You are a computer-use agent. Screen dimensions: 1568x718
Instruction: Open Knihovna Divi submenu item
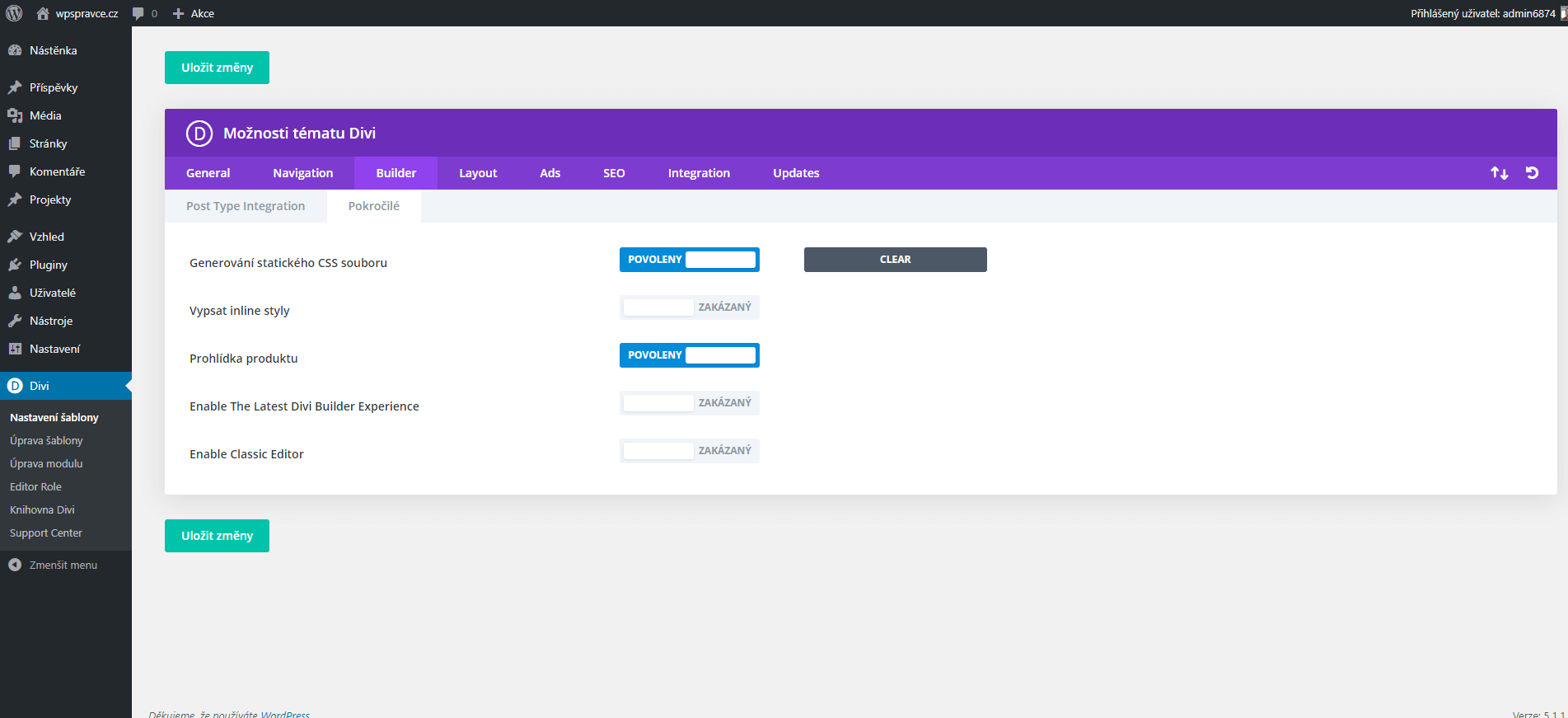click(x=42, y=510)
